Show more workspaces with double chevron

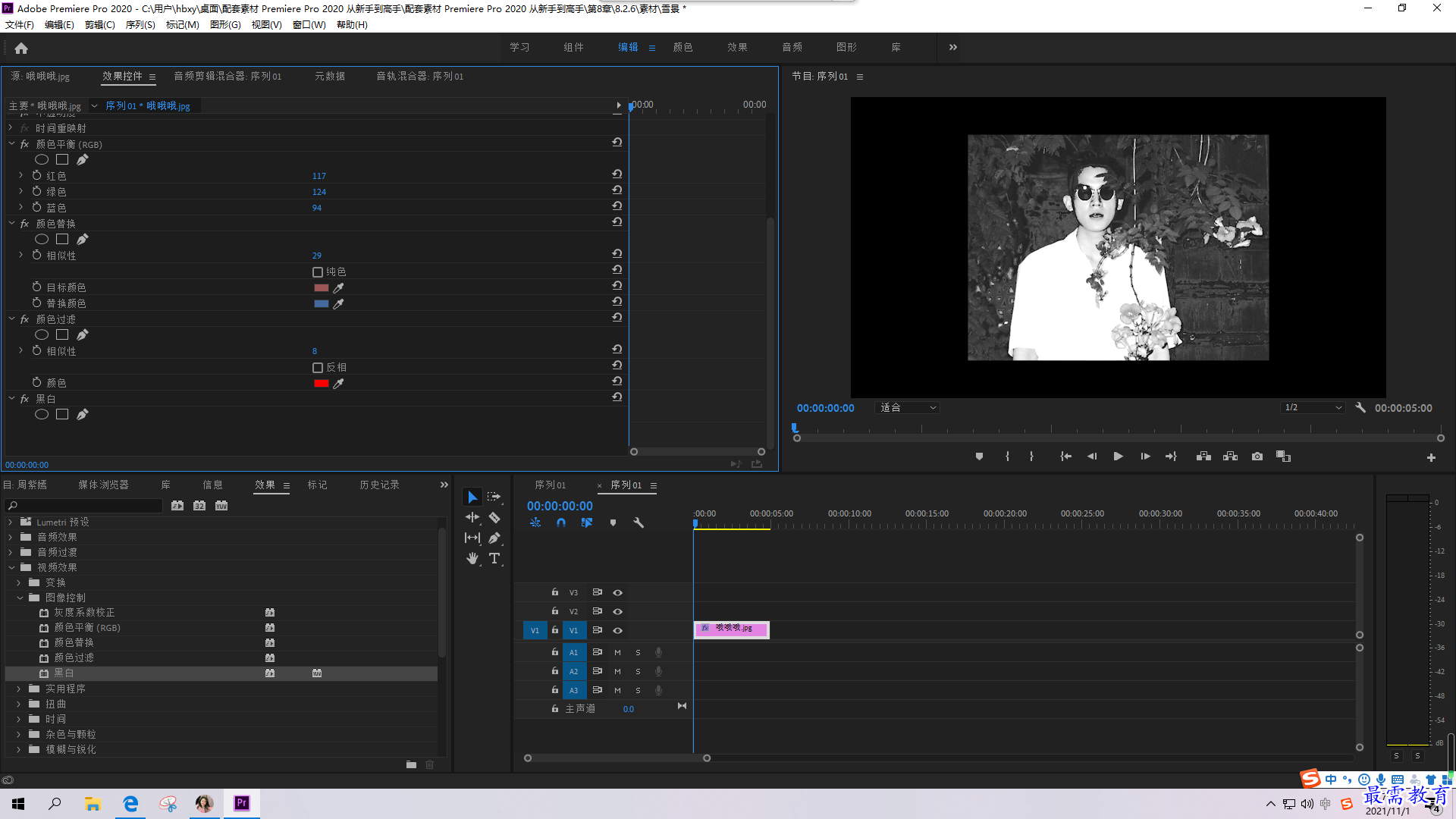point(952,47)
